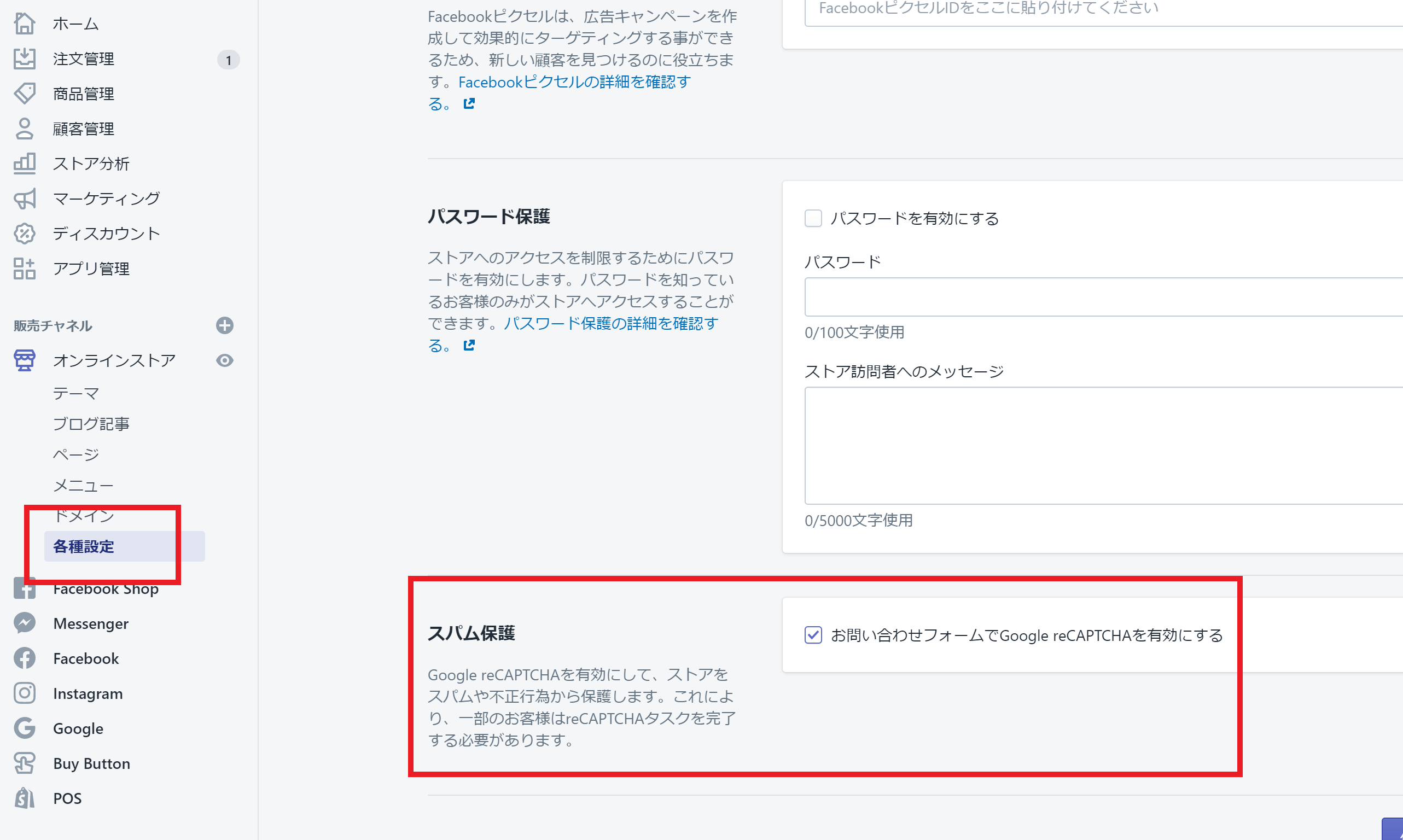Uncheck the Google reCAPTCHA contact form checkbox

click(x=813, y=635)
